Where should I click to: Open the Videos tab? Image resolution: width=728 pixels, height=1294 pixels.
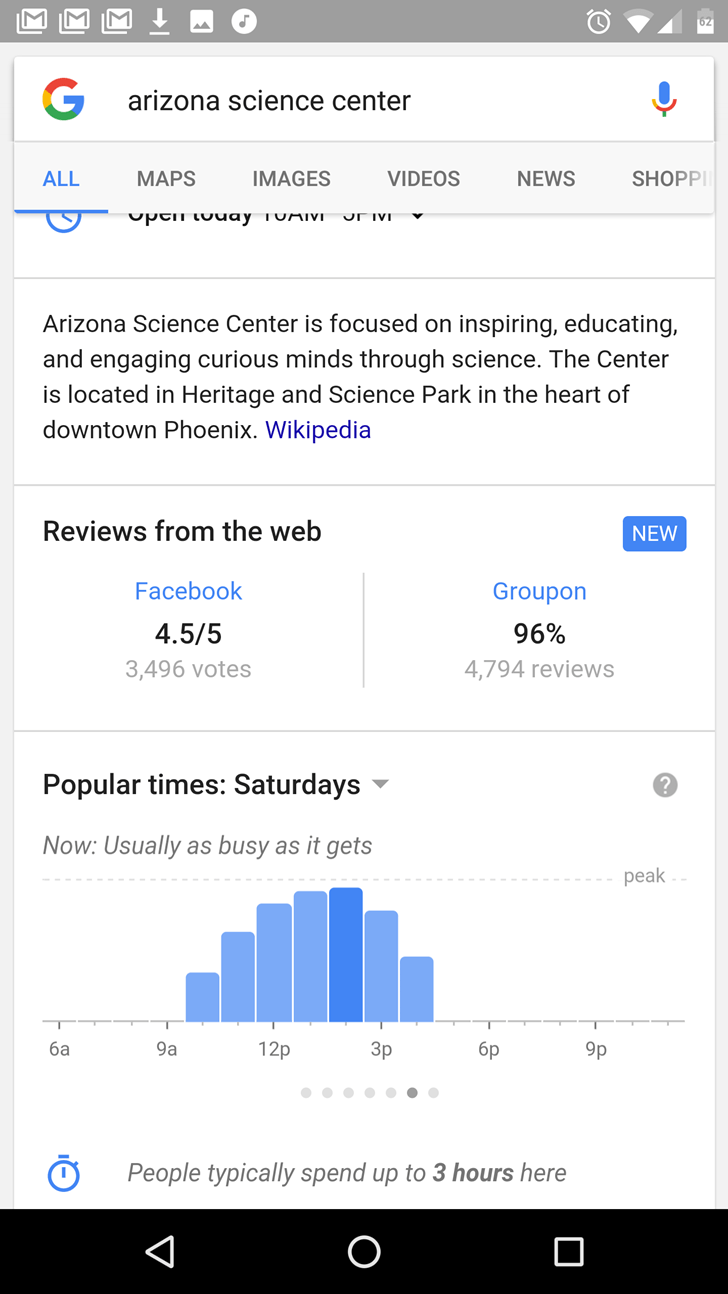click(x=423, y=179)
